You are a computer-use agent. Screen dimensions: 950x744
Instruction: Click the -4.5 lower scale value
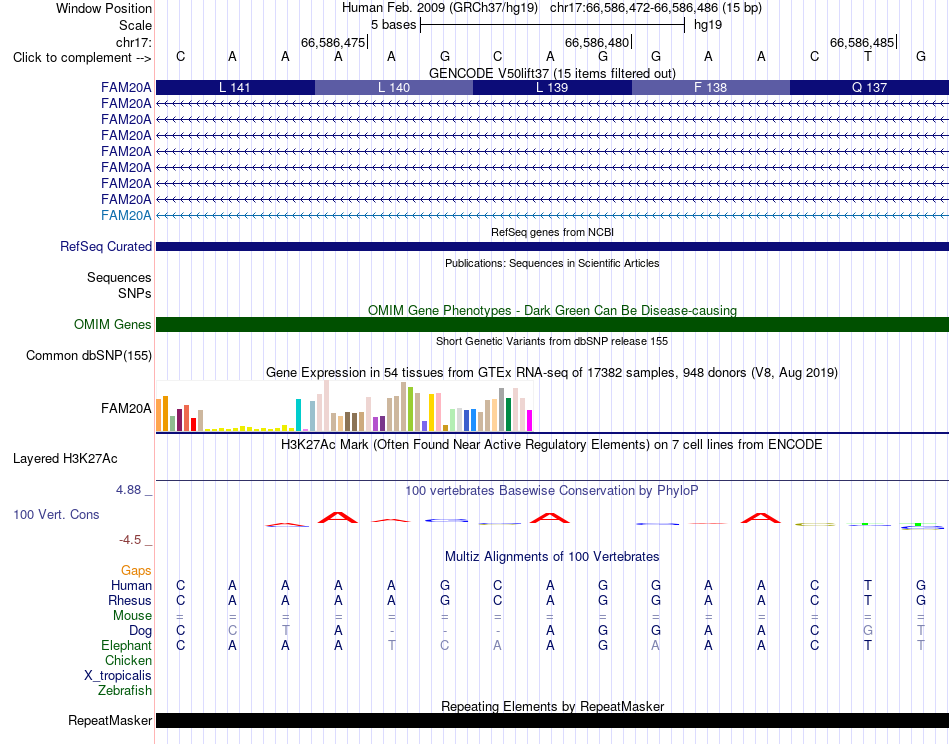(130, 540)
